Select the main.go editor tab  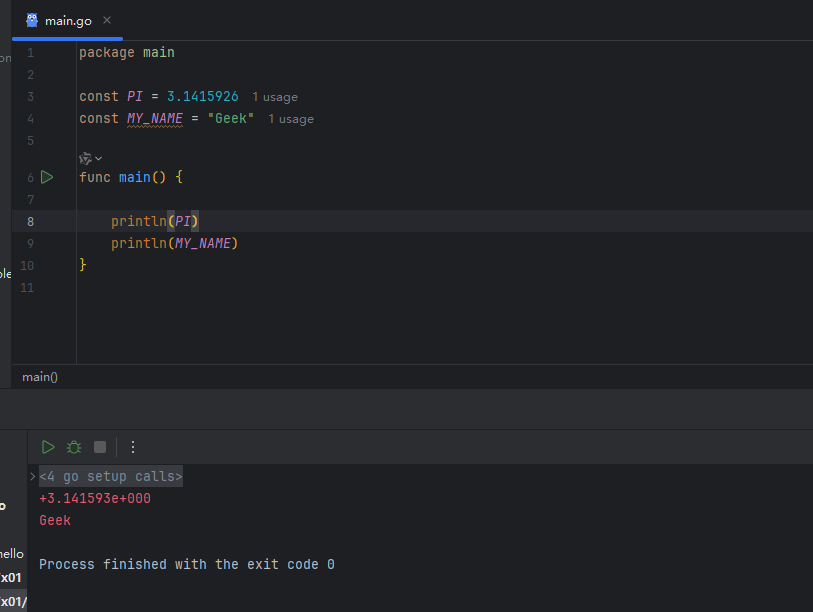67,21
